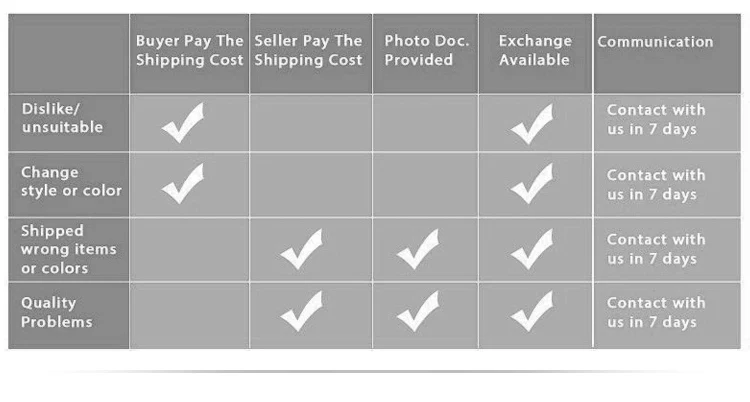Click Shipped wrong items exchange checkmark
750x402 pixels.
532,249
